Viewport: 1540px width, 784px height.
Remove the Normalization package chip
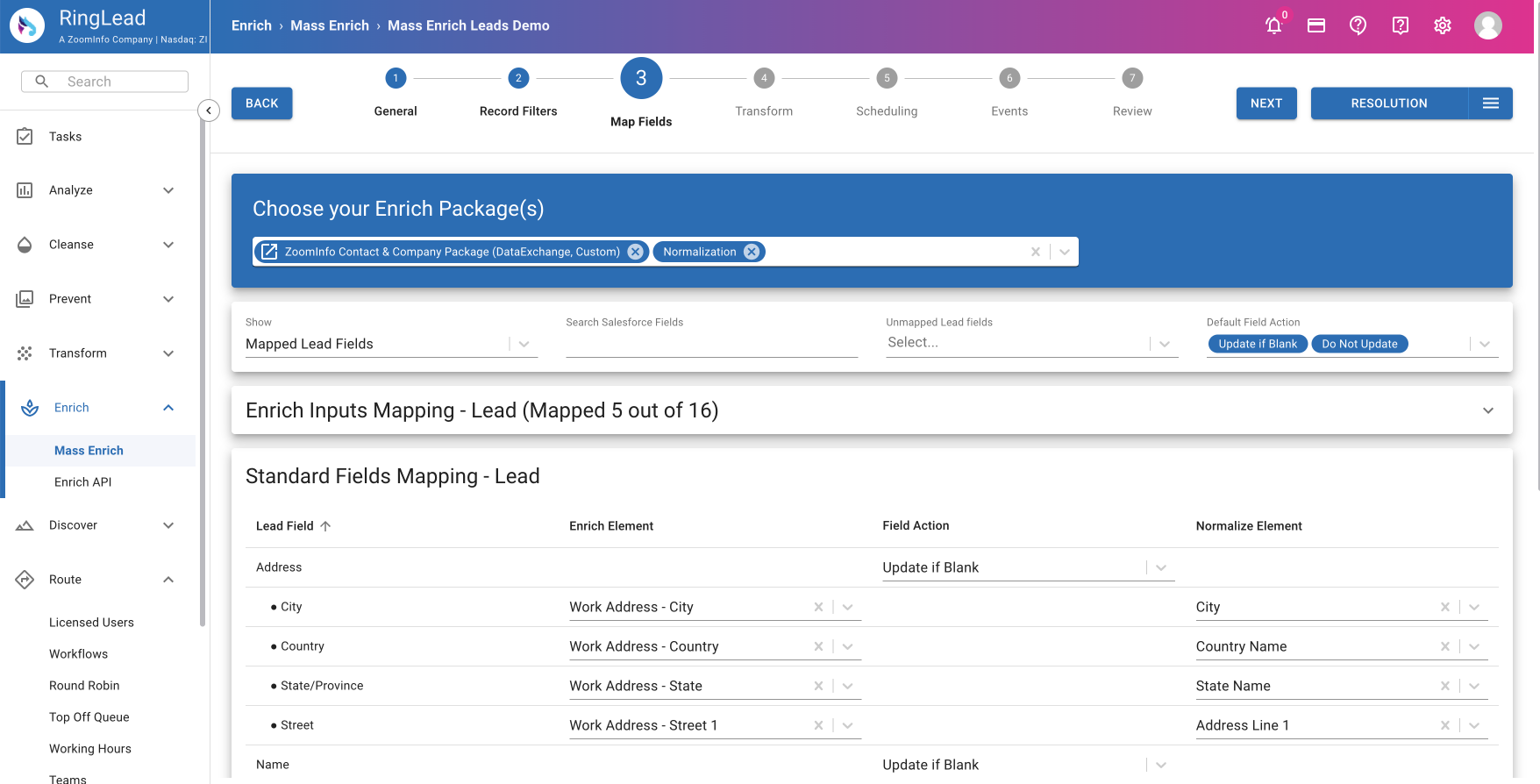pyautogui.click(x=751, y=252)
